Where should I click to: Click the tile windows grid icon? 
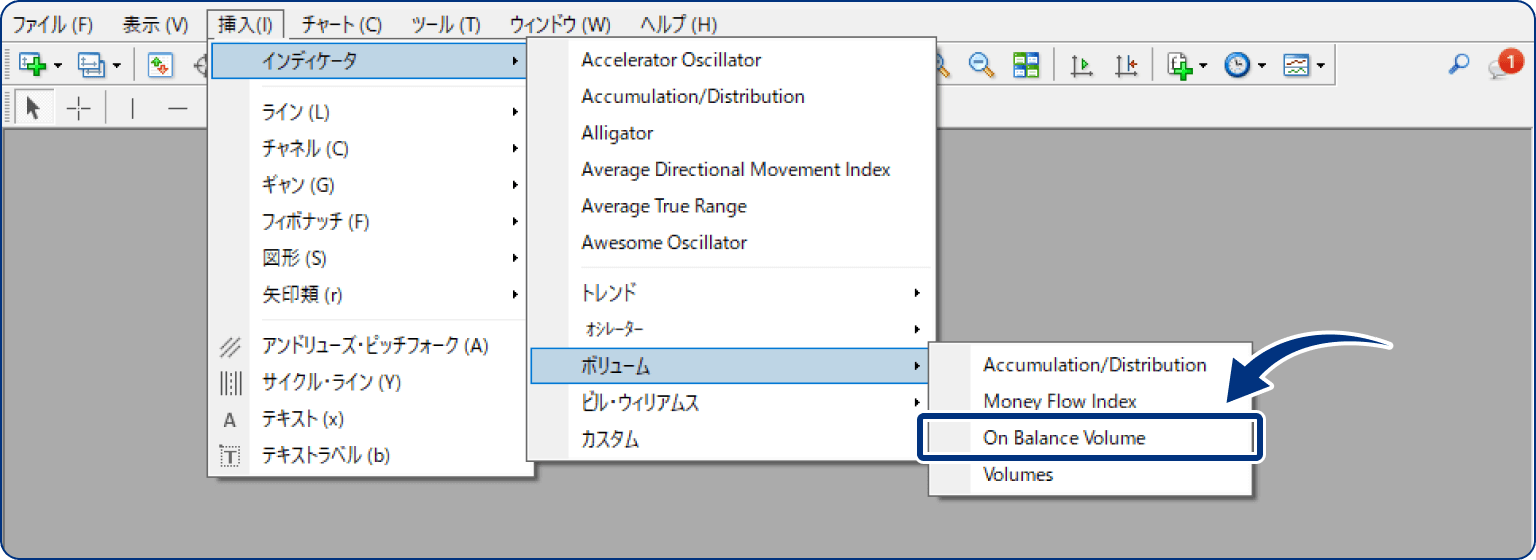coord(1026,66)
